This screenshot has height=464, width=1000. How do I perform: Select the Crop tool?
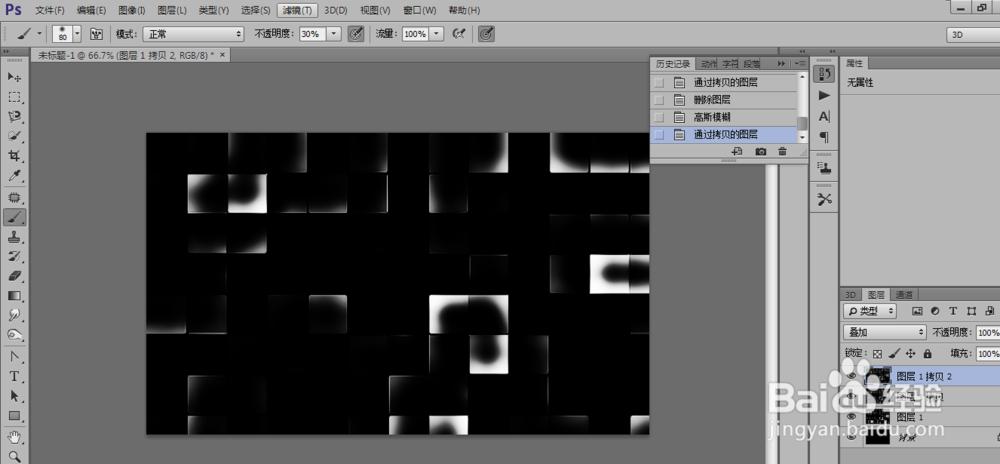coord(14,156)
